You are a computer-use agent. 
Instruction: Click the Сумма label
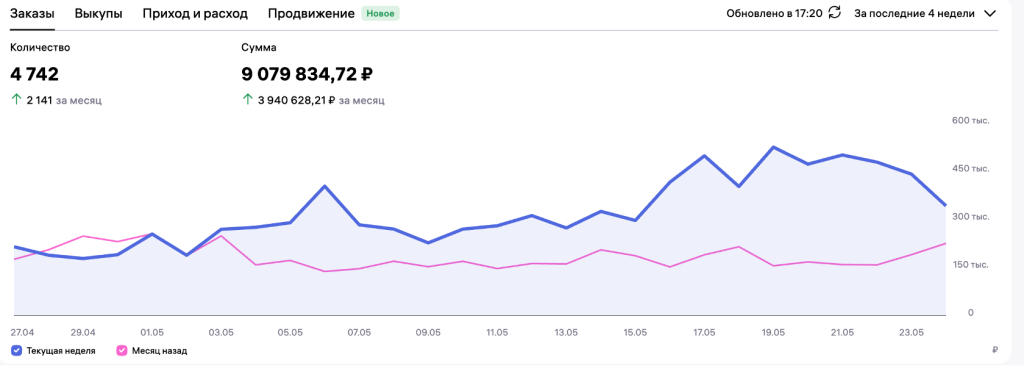coord(259,47)
